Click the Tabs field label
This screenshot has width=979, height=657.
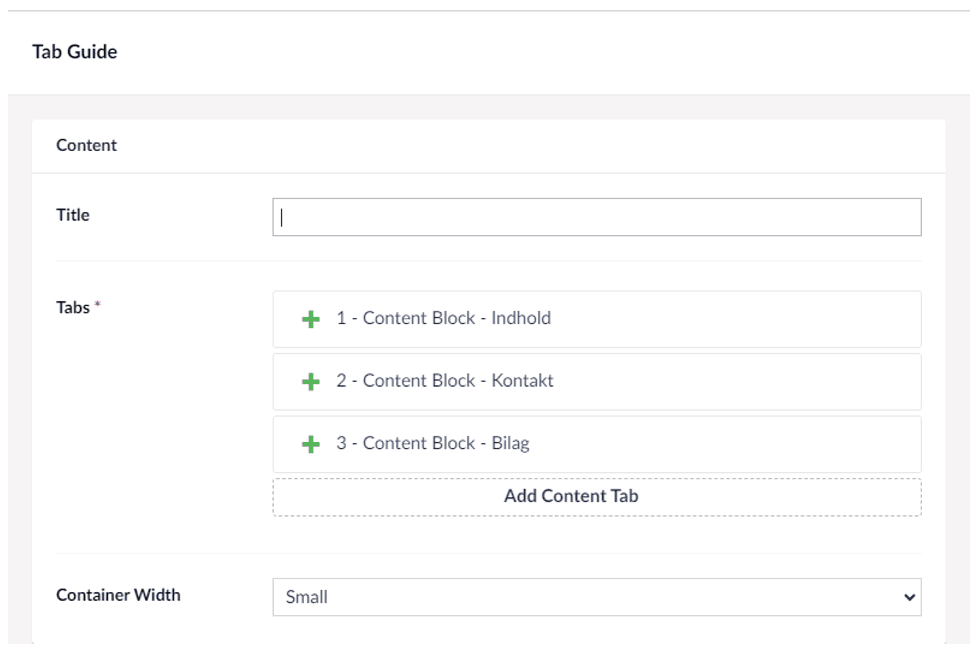tap(73, 307)
